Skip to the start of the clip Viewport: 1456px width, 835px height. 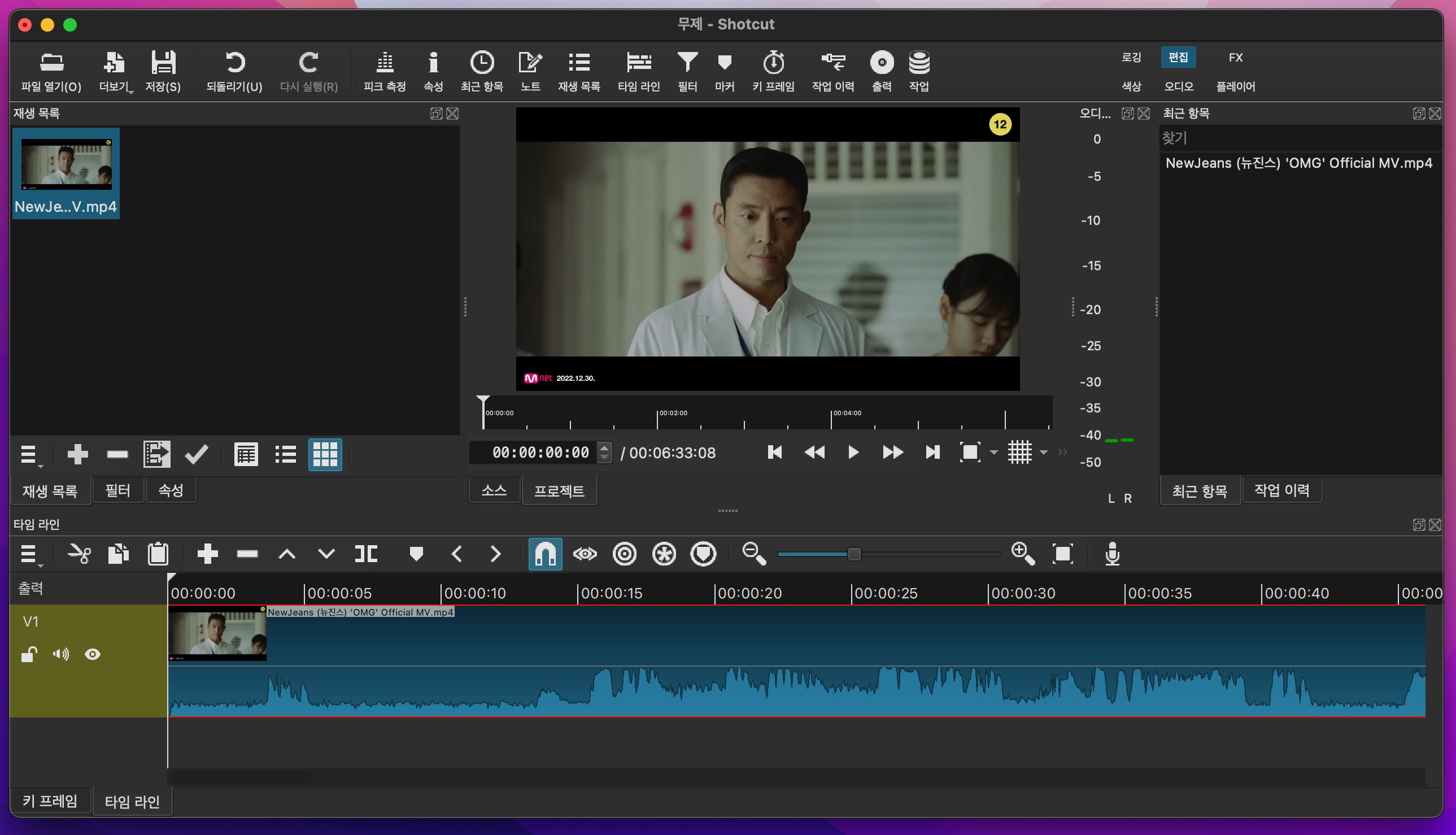point(774,453)
